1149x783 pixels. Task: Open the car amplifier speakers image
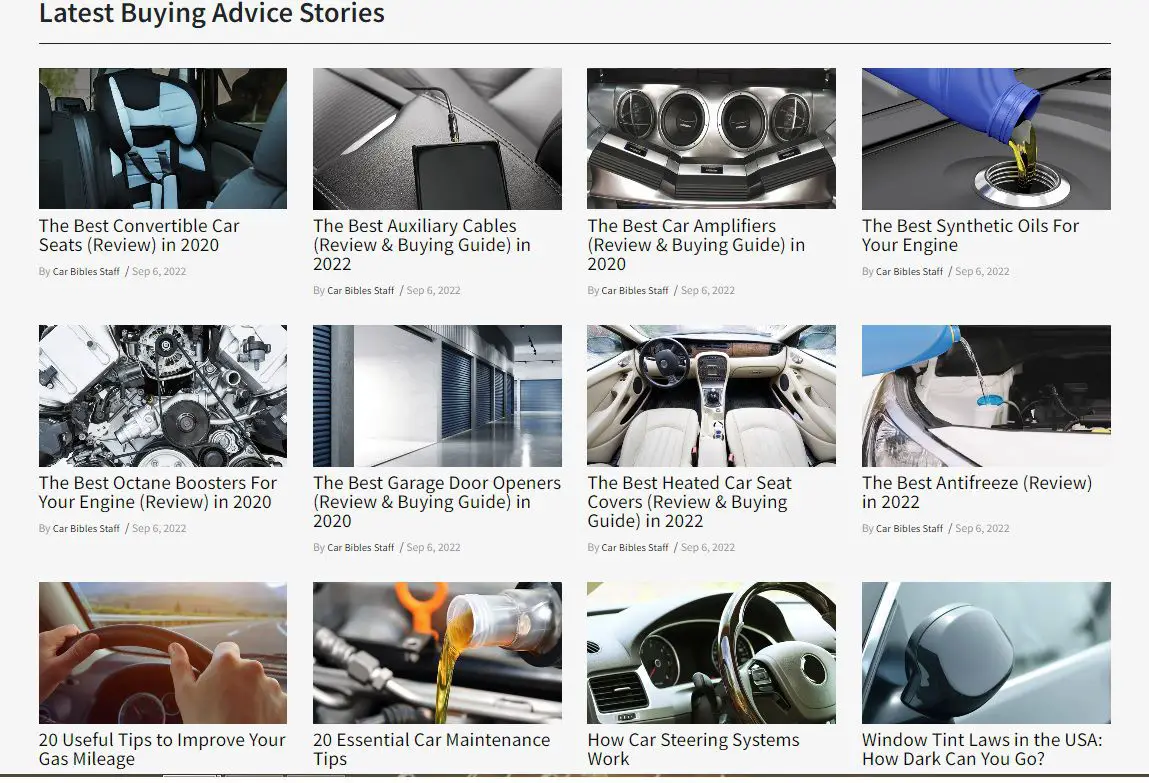[x=712, y=138]
